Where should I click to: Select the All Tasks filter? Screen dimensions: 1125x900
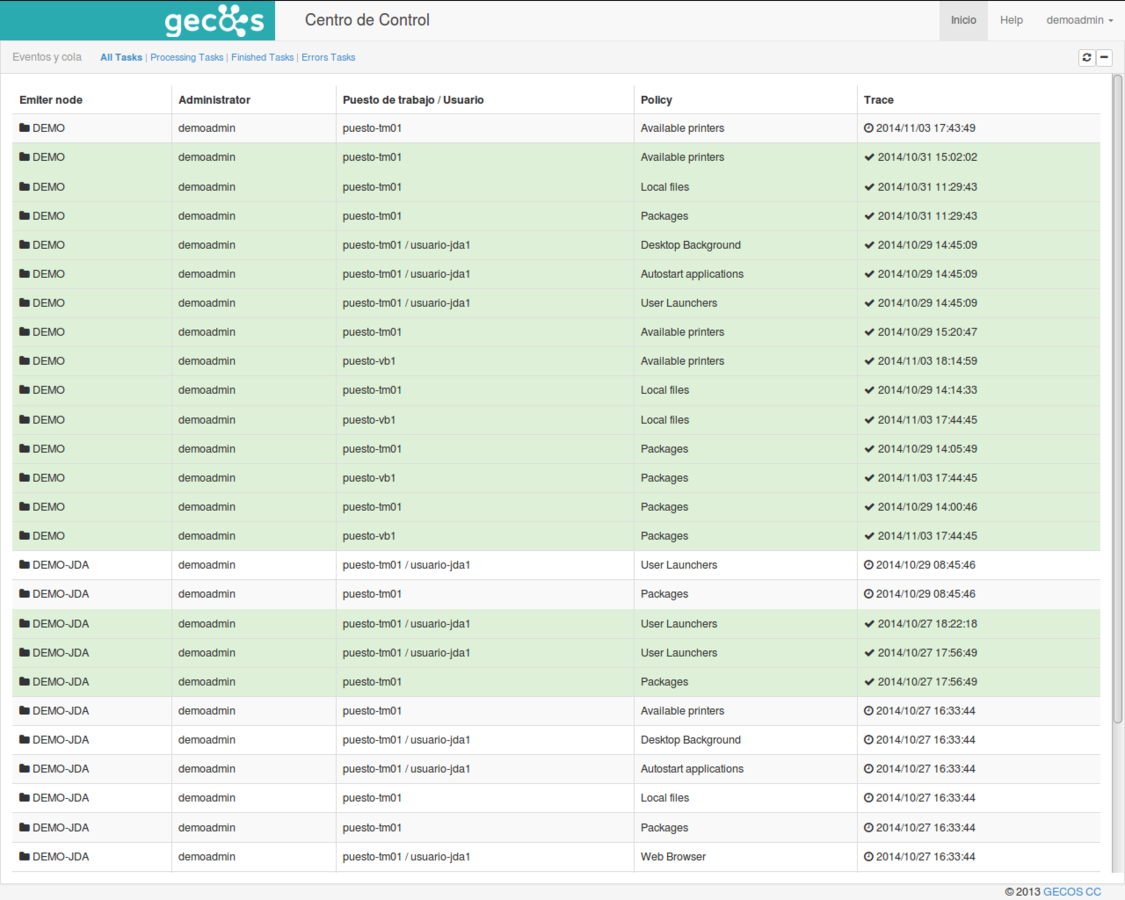[x=120, y=57]
